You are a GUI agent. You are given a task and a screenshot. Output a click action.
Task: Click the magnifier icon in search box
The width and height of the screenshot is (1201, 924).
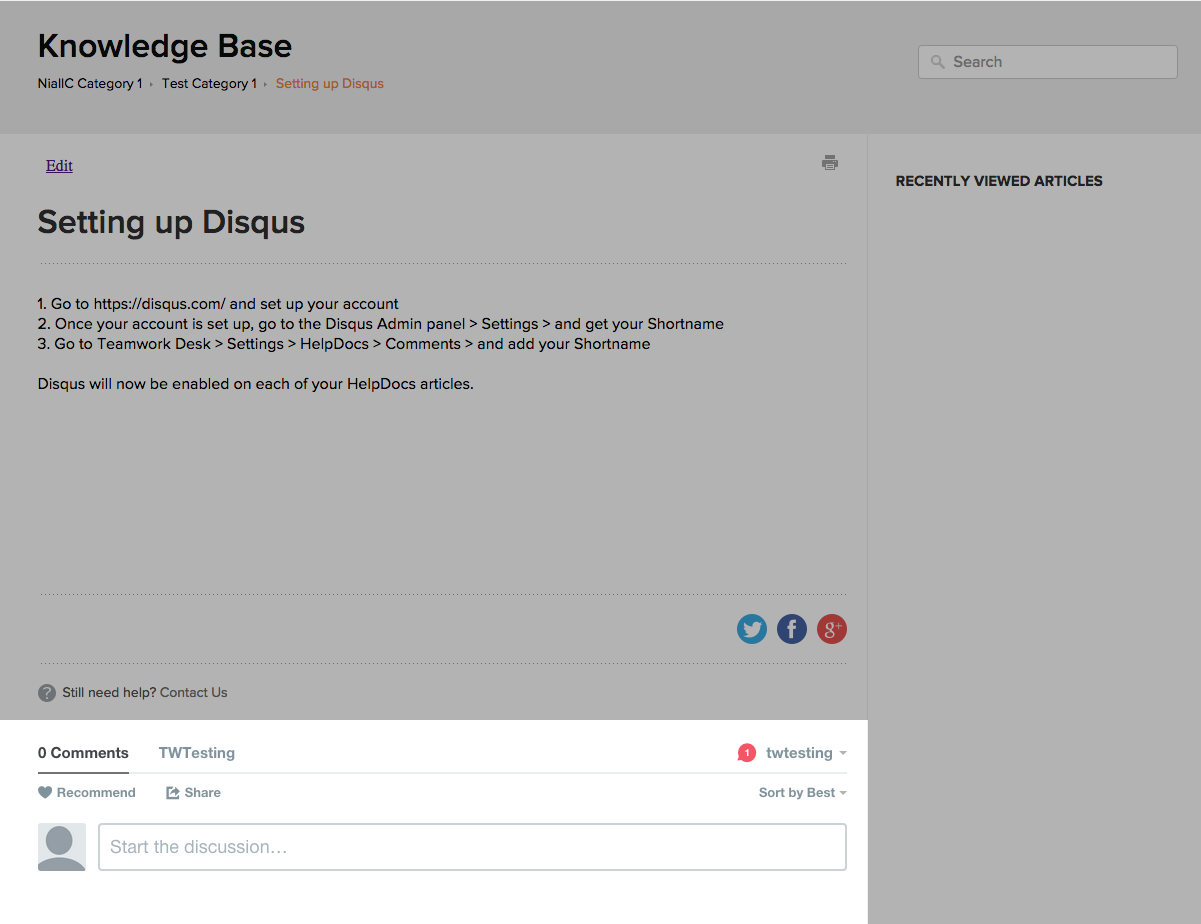937,62
